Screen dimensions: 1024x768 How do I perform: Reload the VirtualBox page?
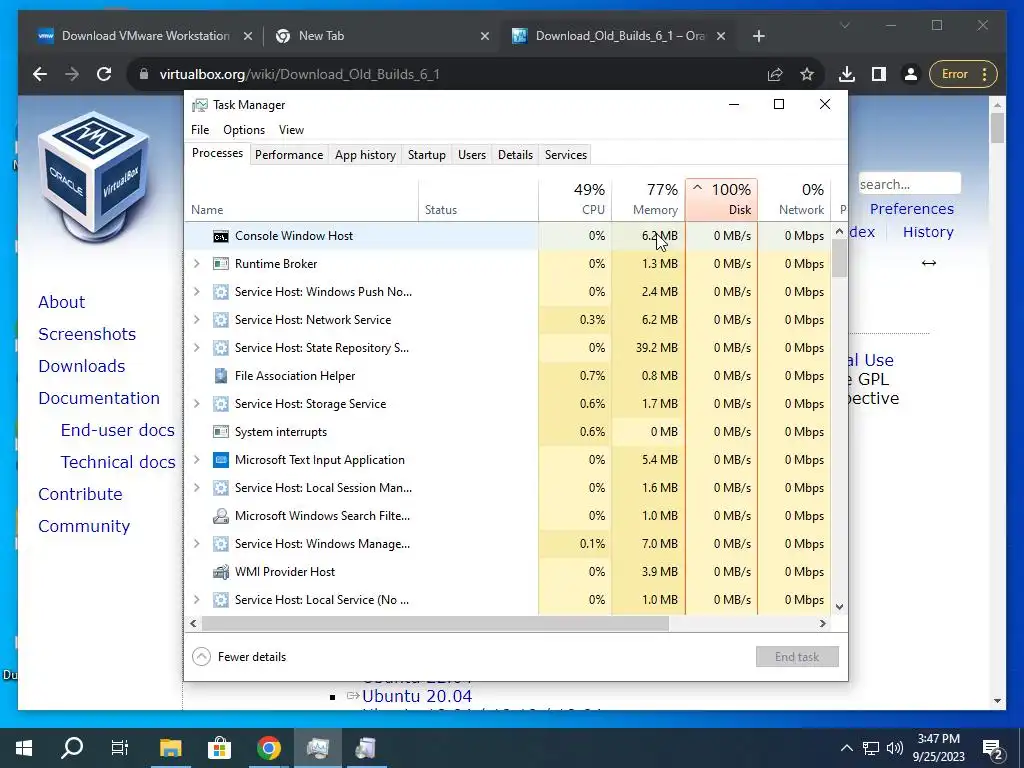[x=104, y=74]
